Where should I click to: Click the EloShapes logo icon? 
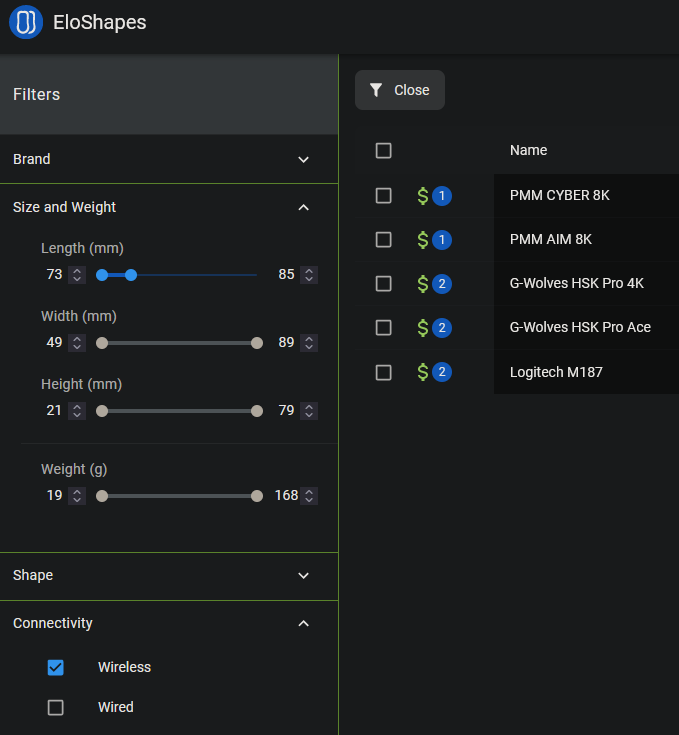tap(26, 22)
